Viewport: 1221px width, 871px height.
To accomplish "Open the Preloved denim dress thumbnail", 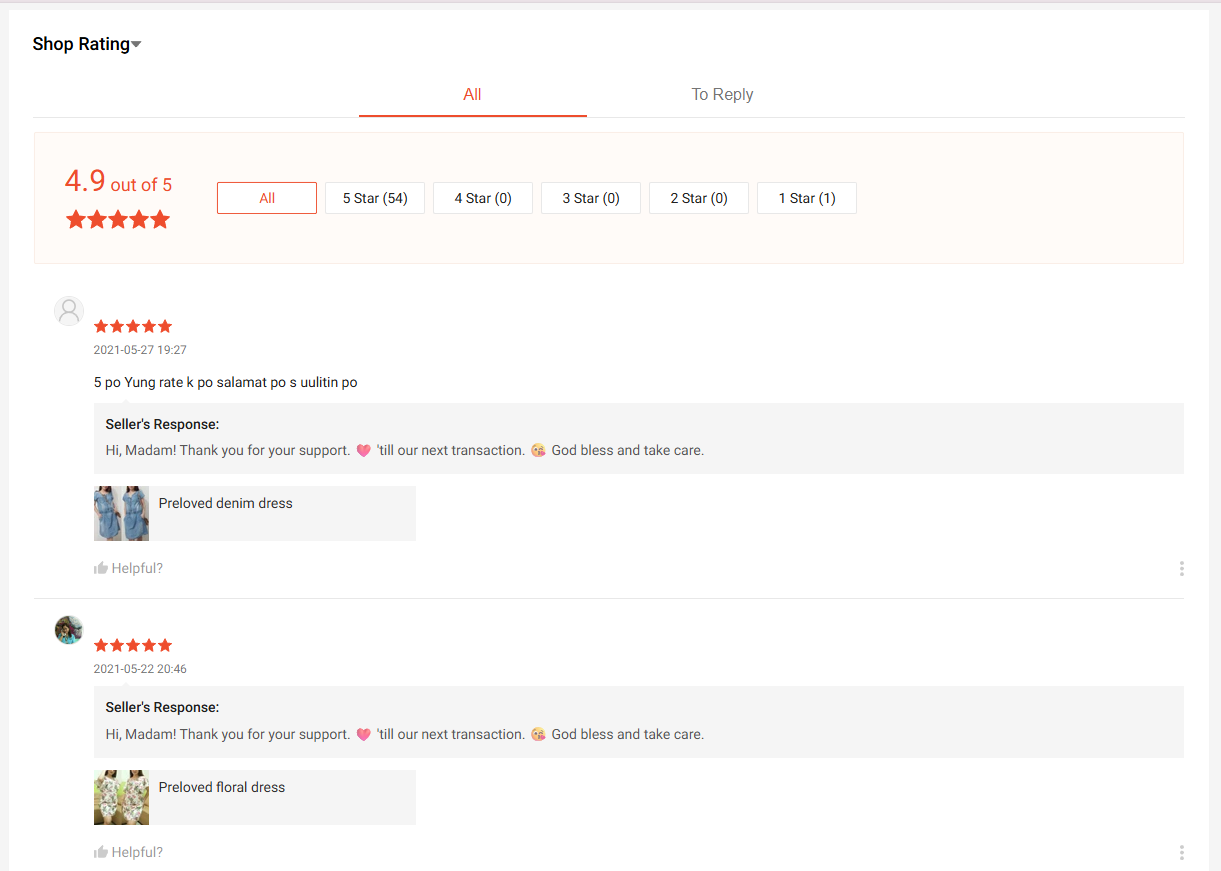I will click(121, 514).
